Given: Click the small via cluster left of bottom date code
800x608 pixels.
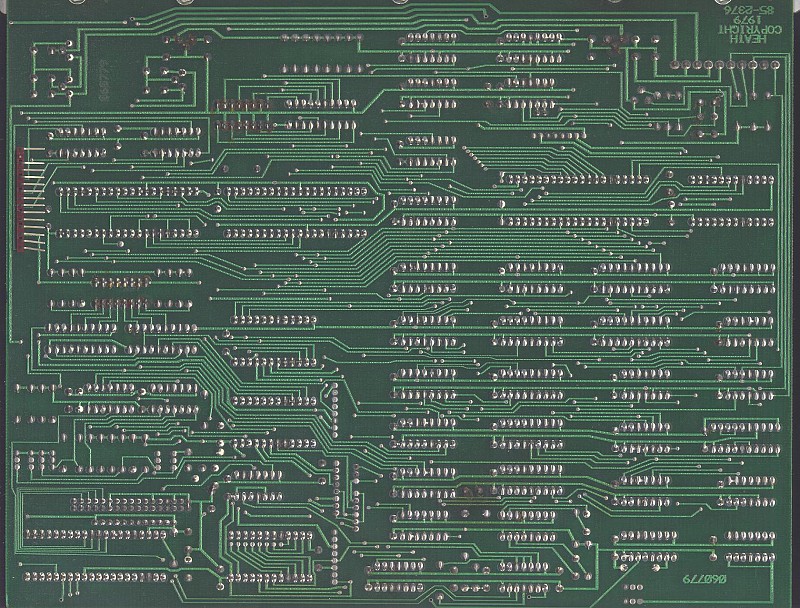Looking at the screenshot, I should click(632, 585).
